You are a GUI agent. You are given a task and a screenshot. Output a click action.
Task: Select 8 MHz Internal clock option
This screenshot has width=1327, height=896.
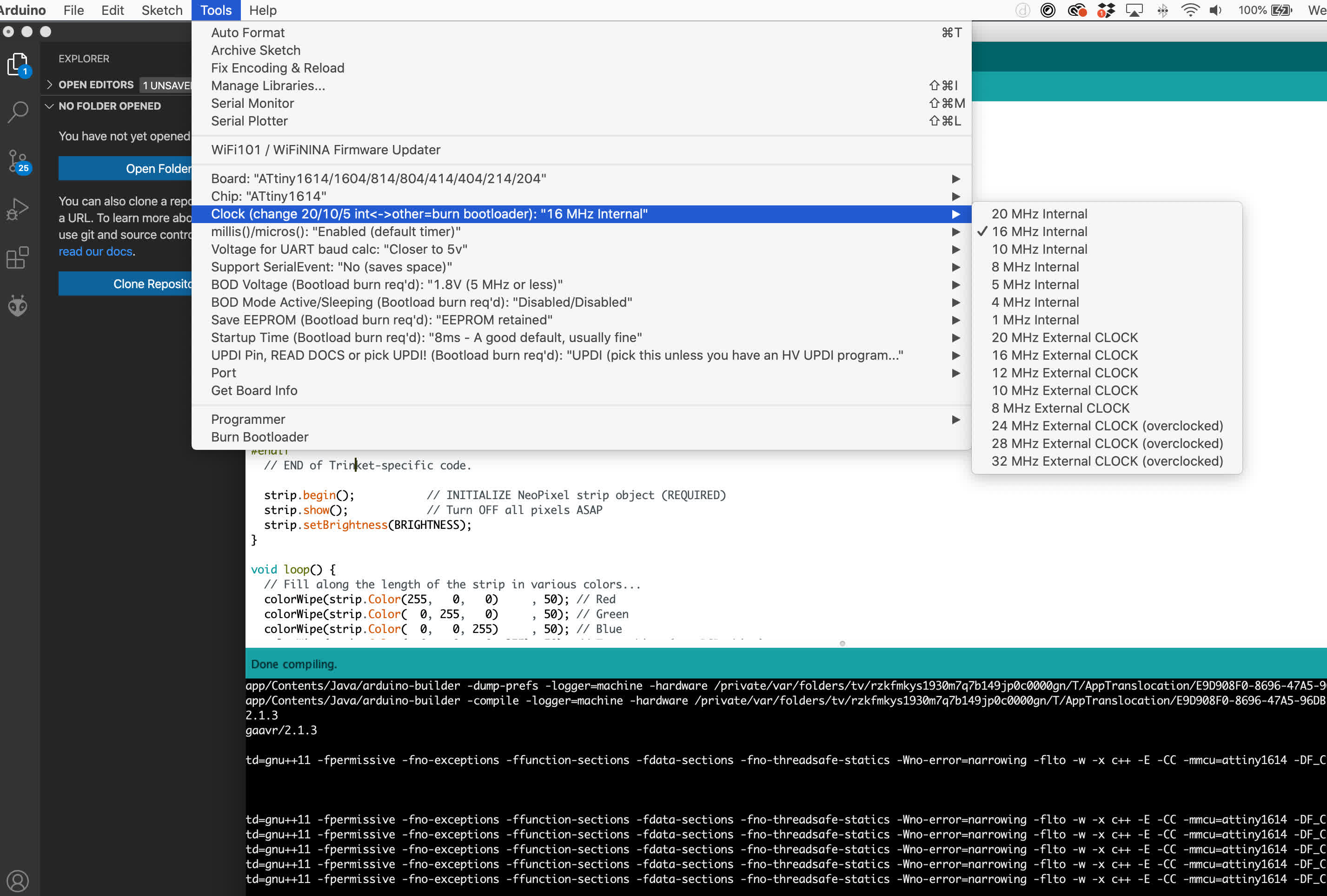[1107, 266]
